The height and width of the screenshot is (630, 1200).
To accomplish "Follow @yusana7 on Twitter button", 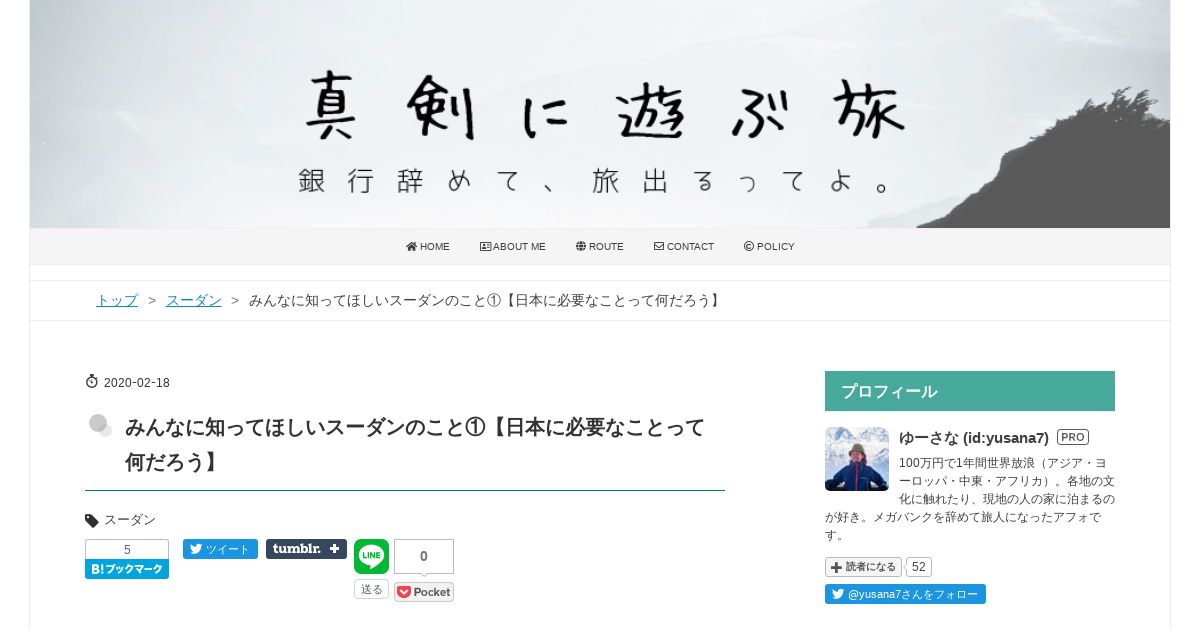I will coord(905,594).
